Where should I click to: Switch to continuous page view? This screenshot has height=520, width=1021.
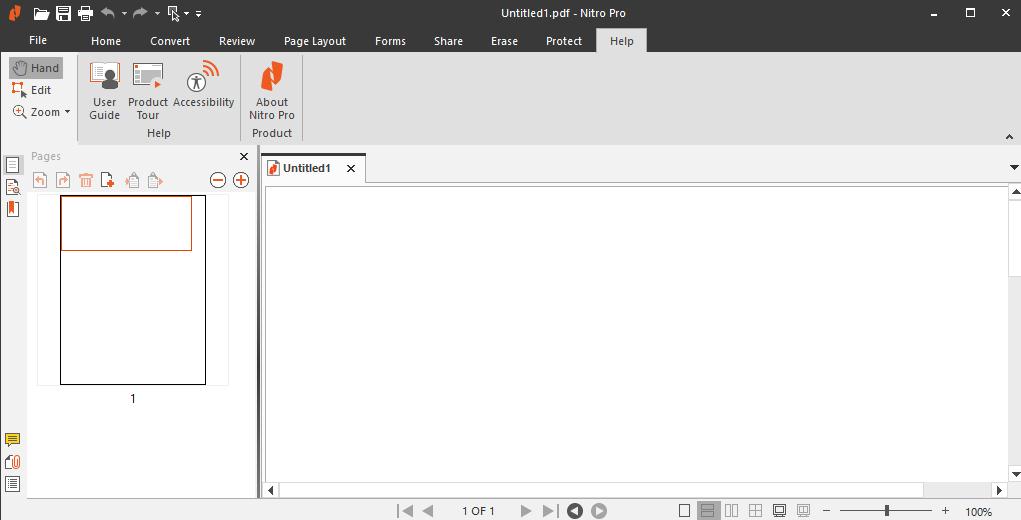[708, 511]
